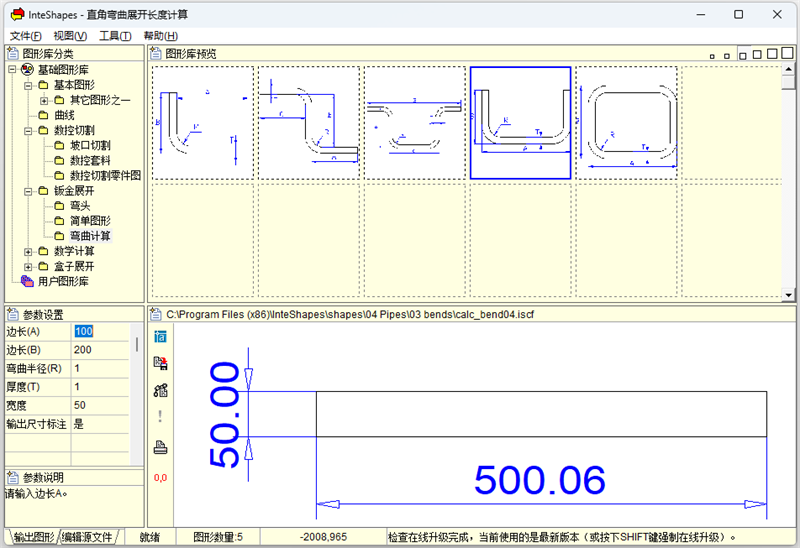
Task: Expand the 数学计算 folder node
Action: (28, 252)
